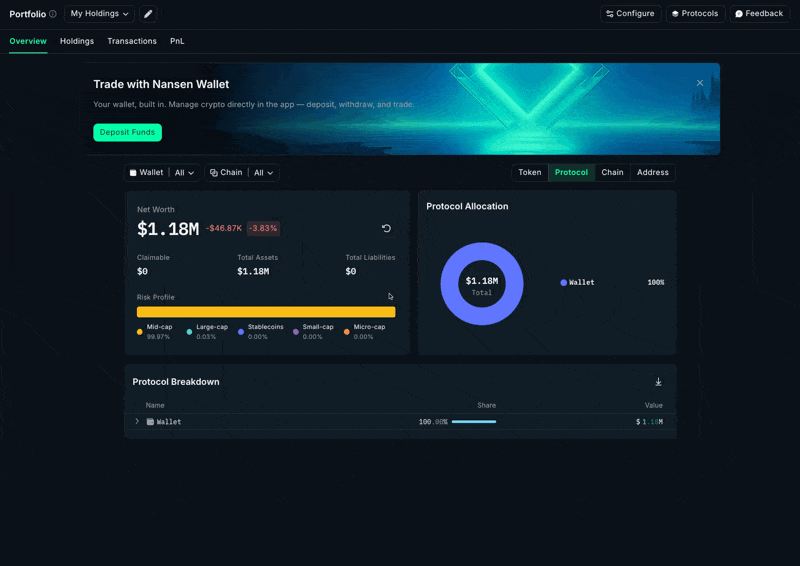The image size is (800, 566).
Task: Open the Configure settings
Action: tap(630, 14)
